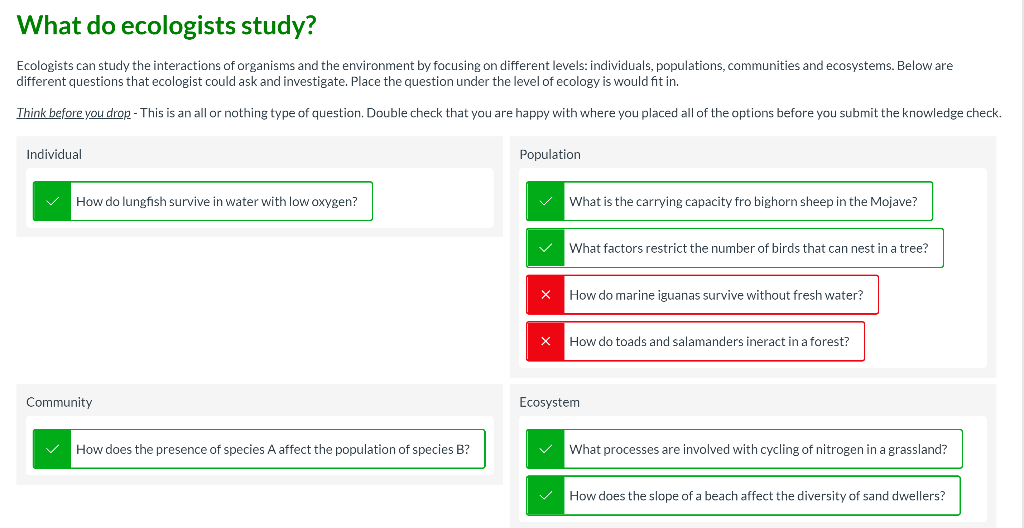Image resolution: width=1024 pixels, height=528 pixels.
Task: Select the bighorn sheep carrying capacity card
Action: pyautogui.click(x=743, y=201)
